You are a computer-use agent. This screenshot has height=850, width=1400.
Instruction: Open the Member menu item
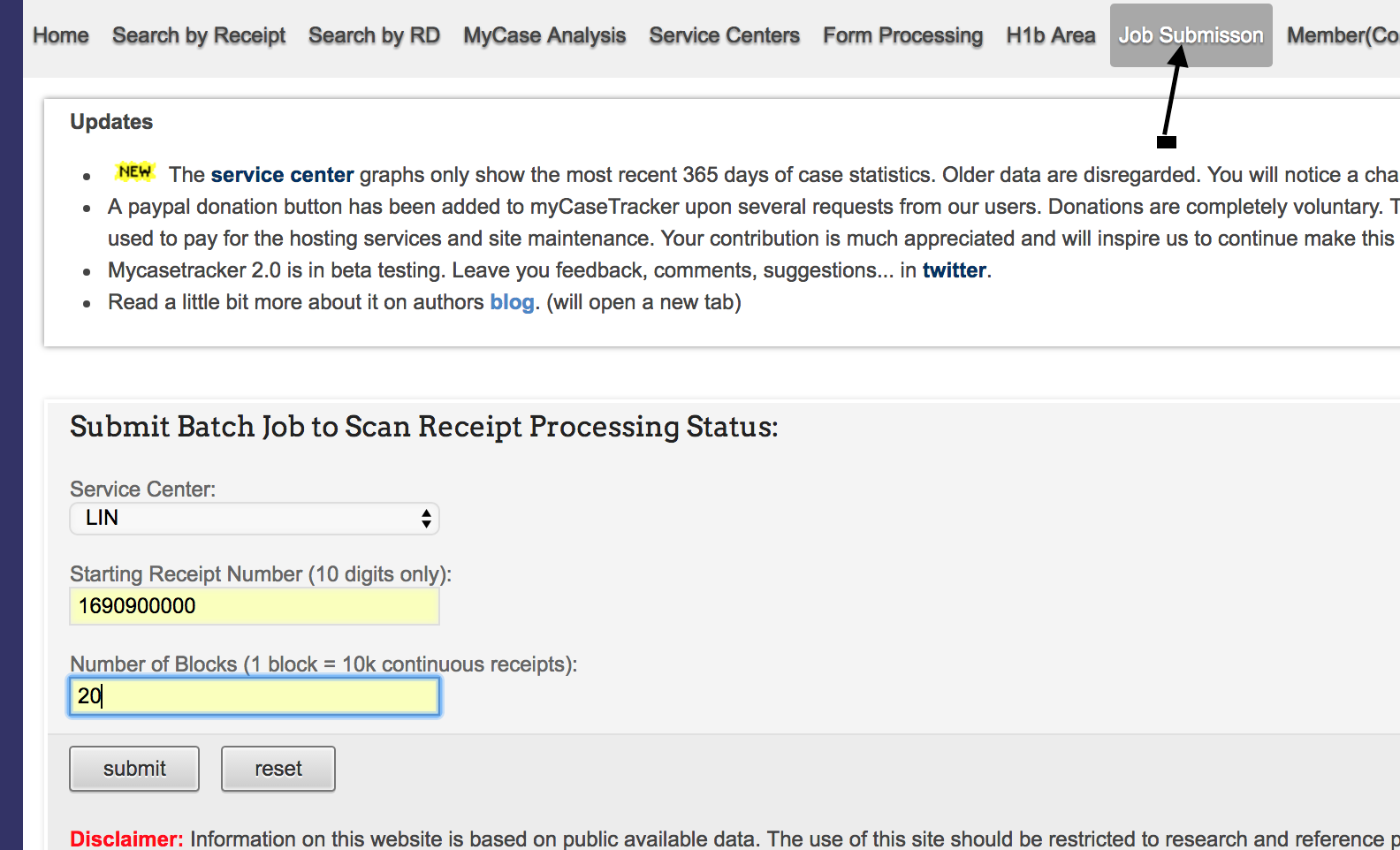tap(1343, 35)
